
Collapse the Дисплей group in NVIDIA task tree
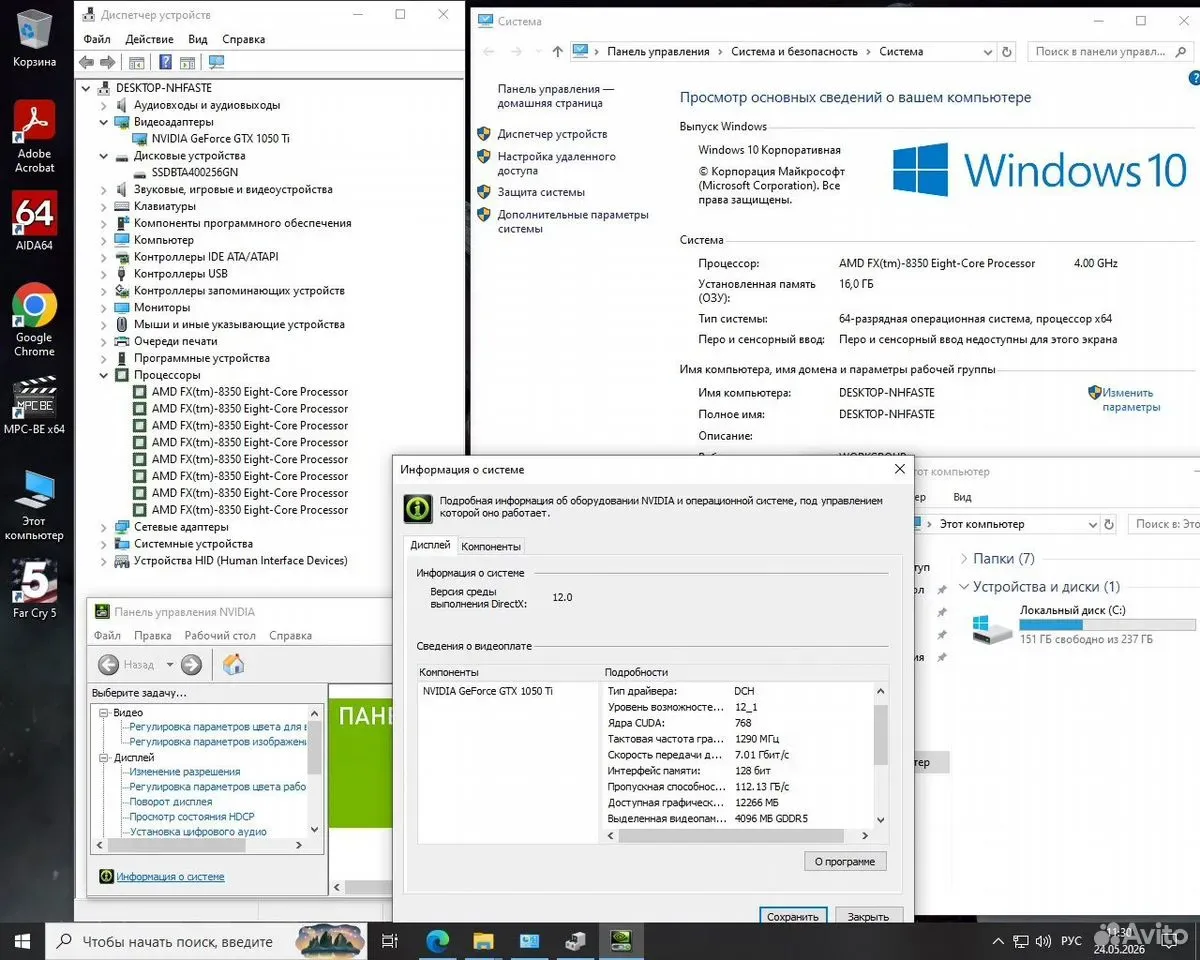[x=102, y=757]
